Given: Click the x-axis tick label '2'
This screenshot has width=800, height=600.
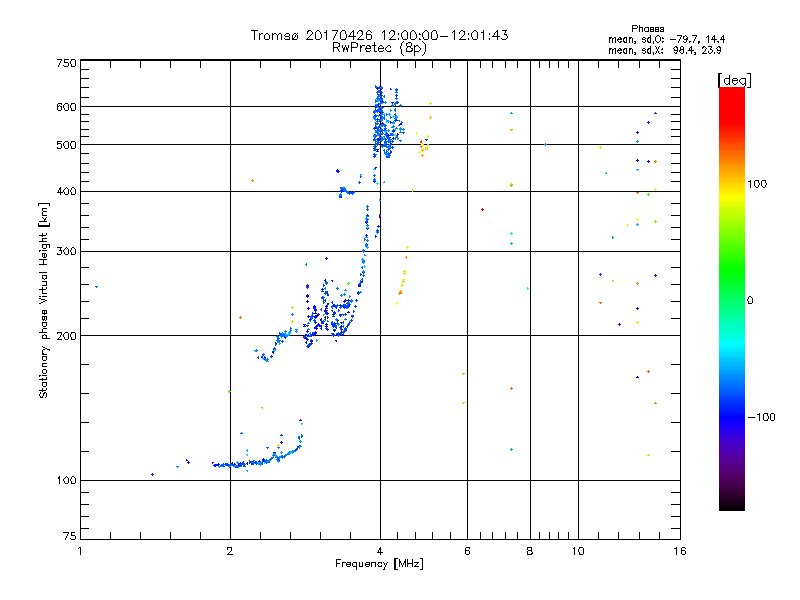Looking at the screenshot, I should 230,551.
